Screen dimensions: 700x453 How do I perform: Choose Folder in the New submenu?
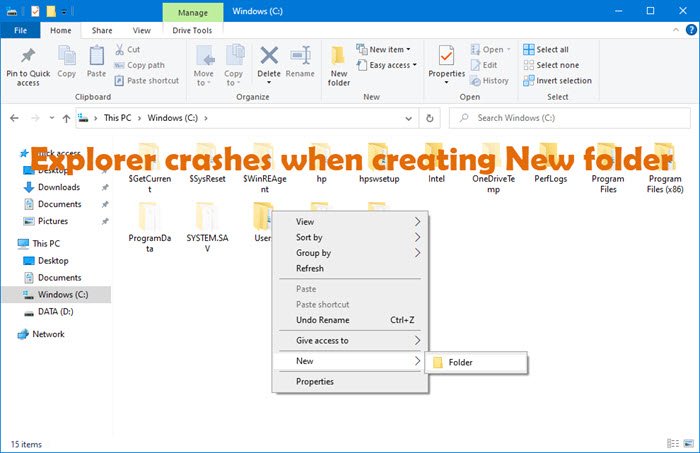tap(476, 362)
